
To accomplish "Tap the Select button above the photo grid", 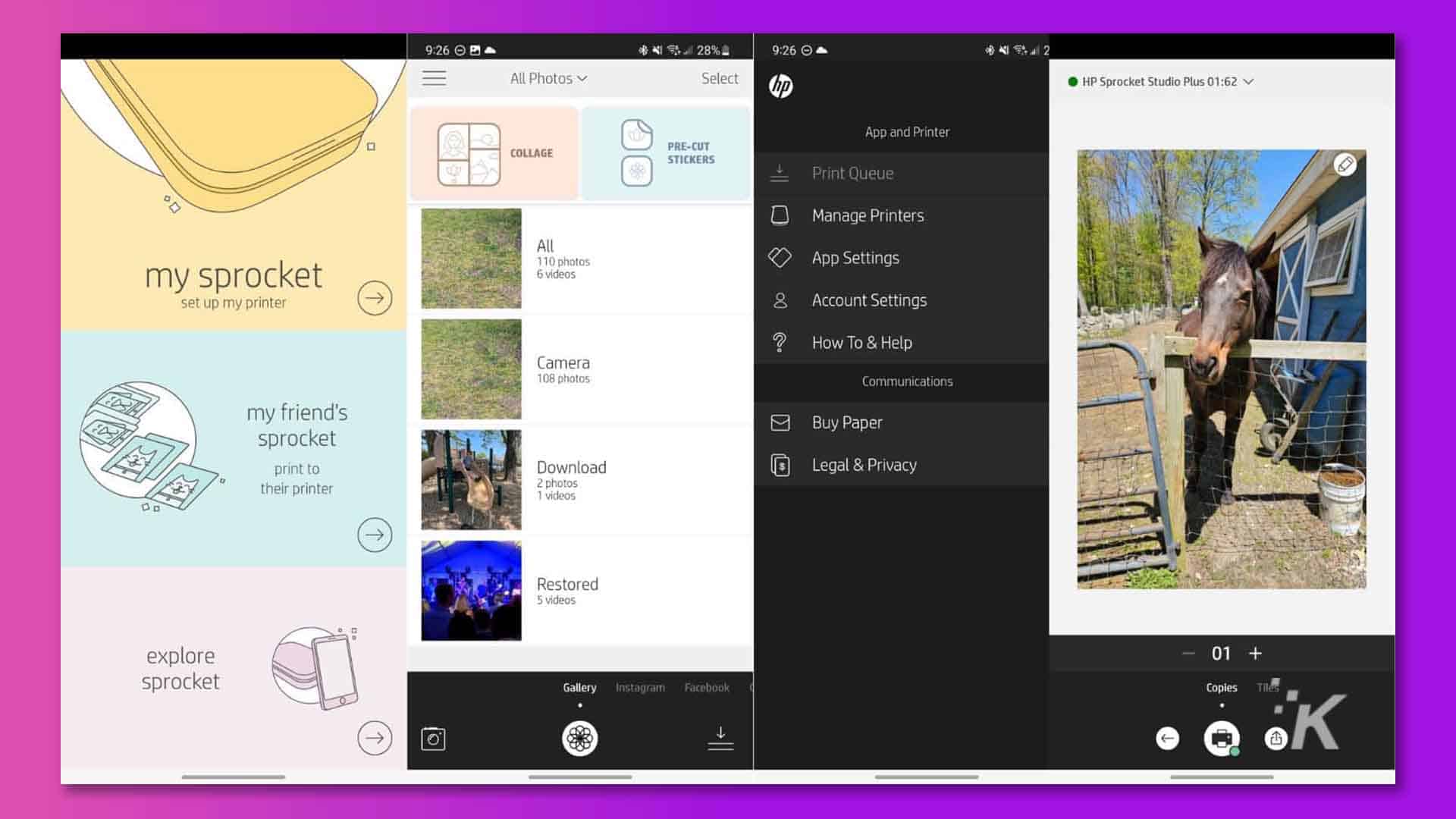I will [x=719, y=78].
